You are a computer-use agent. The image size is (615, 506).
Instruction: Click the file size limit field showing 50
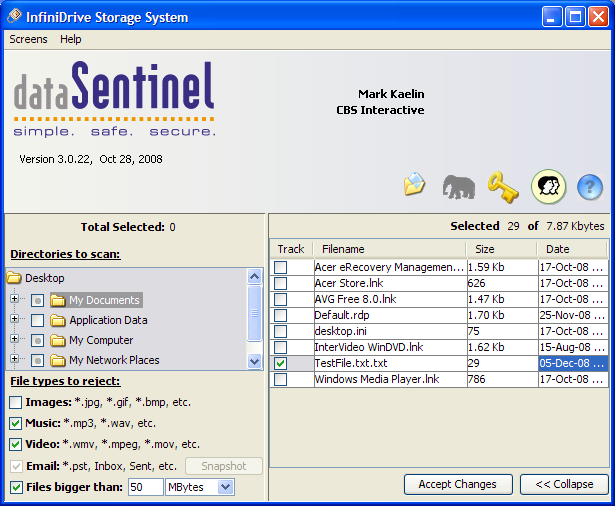pos(145,487)
